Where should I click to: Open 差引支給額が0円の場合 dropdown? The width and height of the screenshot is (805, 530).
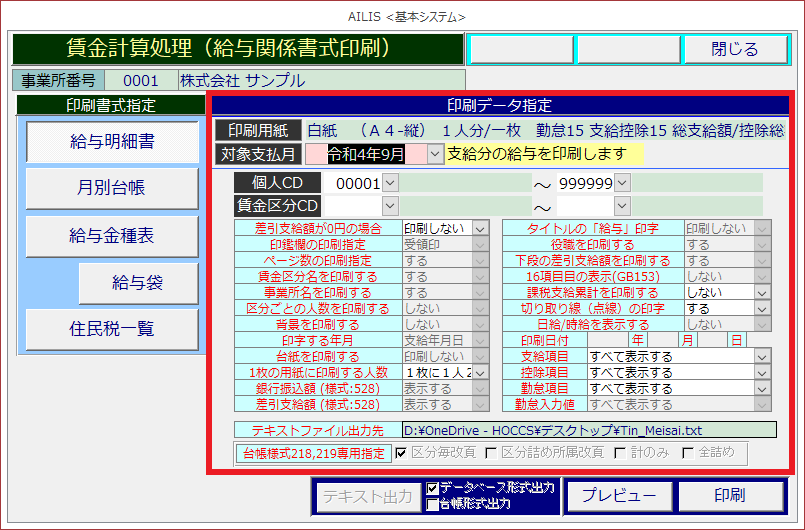click(481, 229)
